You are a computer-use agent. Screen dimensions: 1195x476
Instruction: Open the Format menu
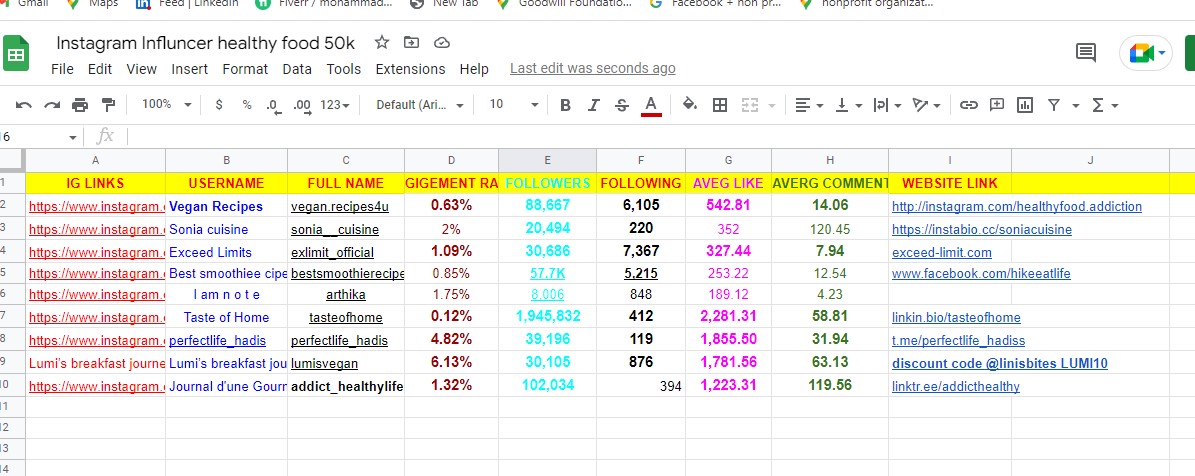[245, 69]
